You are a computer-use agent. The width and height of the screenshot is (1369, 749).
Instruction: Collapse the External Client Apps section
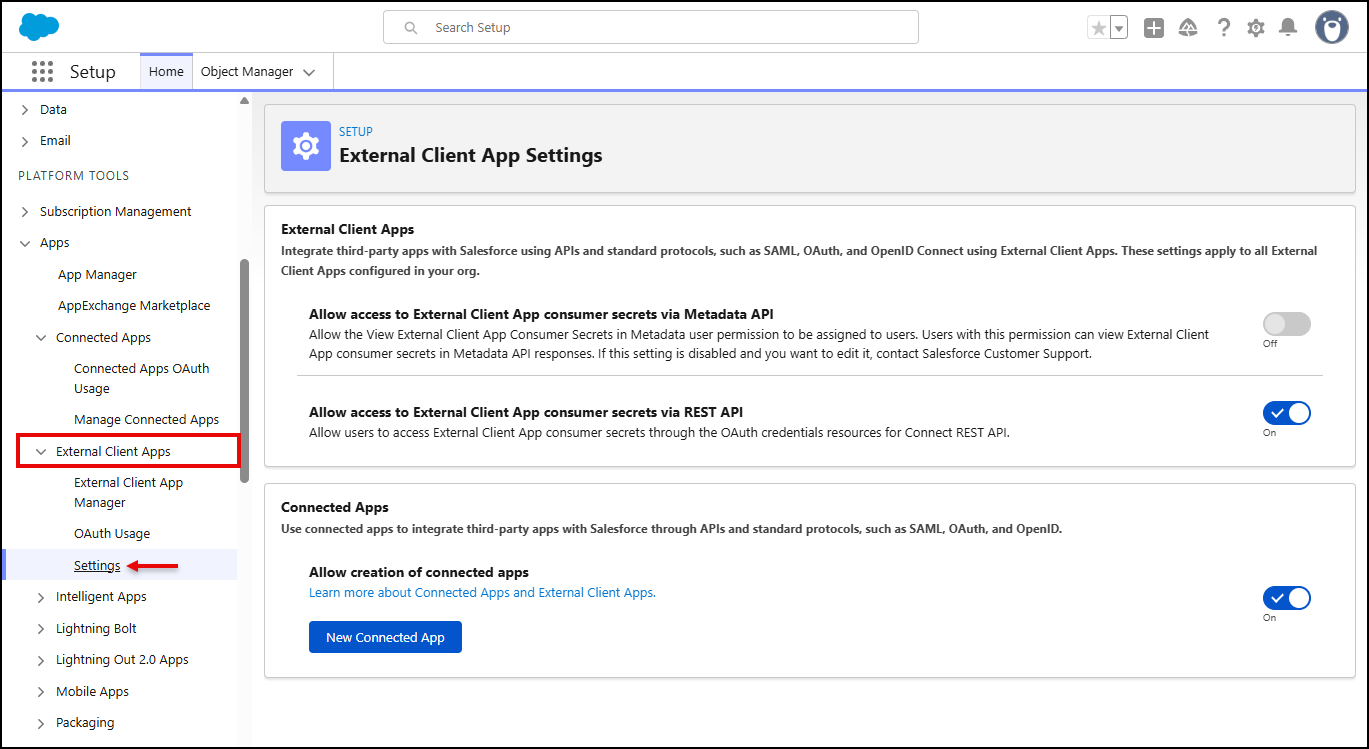41,452
